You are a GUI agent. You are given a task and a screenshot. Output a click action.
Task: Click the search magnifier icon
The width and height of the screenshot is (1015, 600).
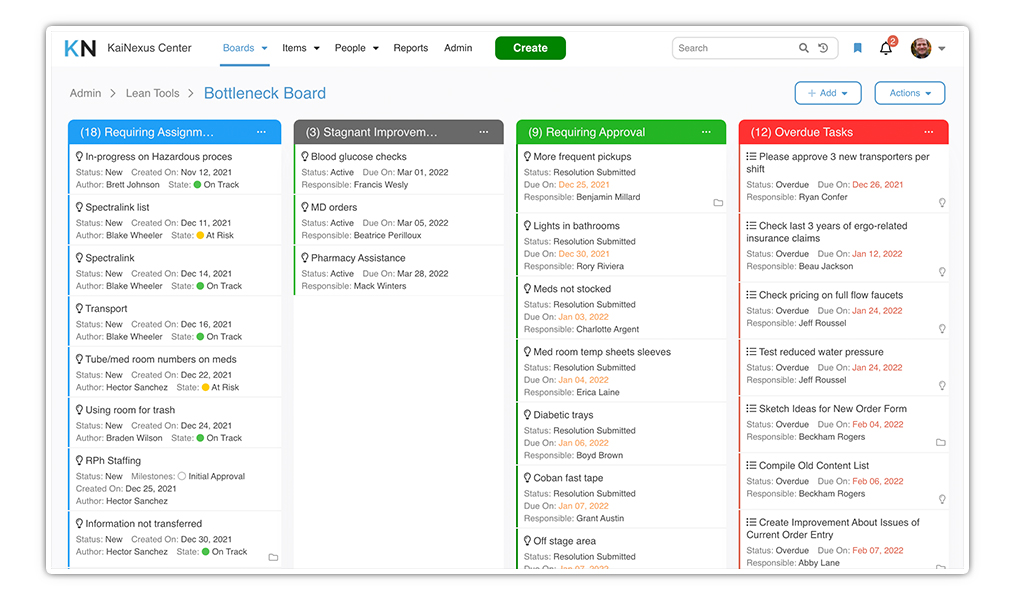[803, 48]
